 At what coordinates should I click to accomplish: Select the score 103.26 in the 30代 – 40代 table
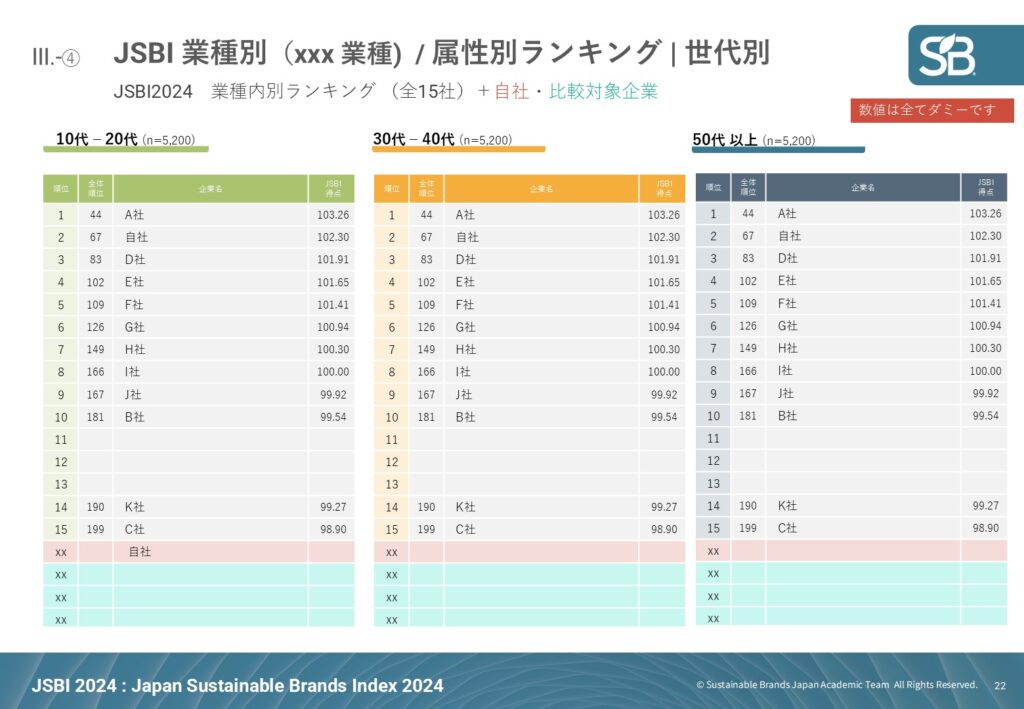coord(664,215)
